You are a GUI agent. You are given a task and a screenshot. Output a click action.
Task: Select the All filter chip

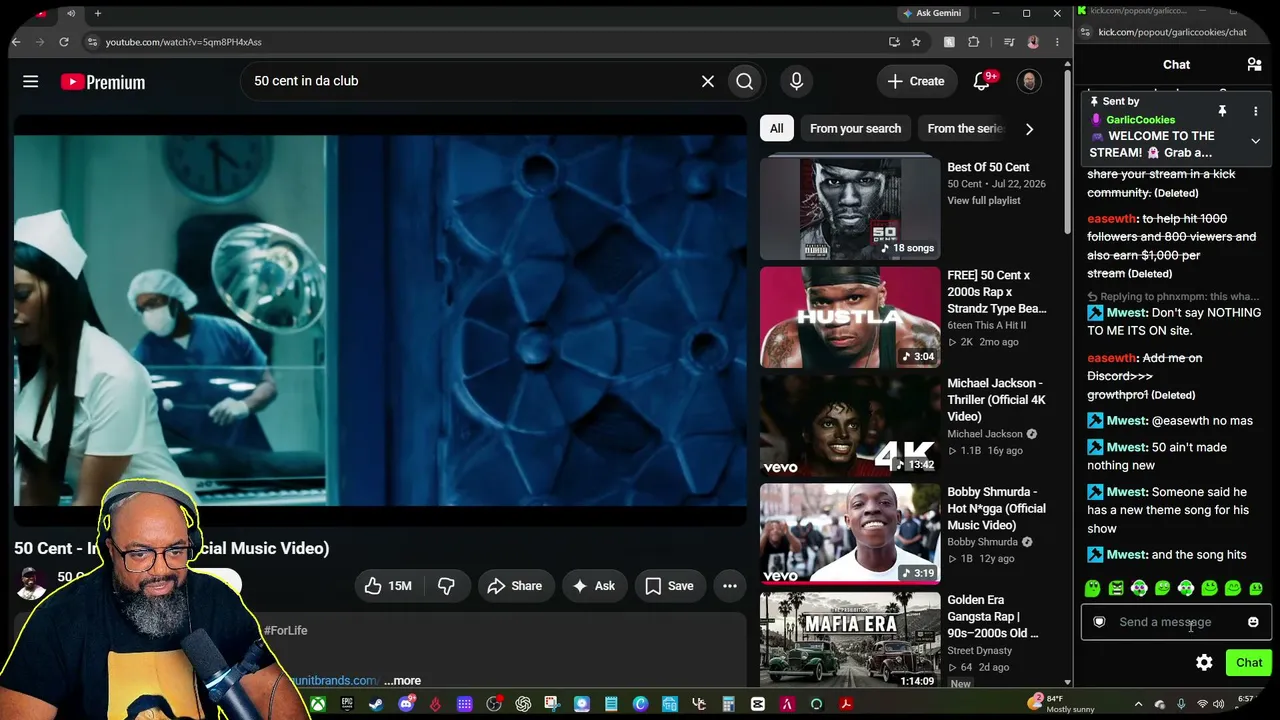(x=777, y=128)
